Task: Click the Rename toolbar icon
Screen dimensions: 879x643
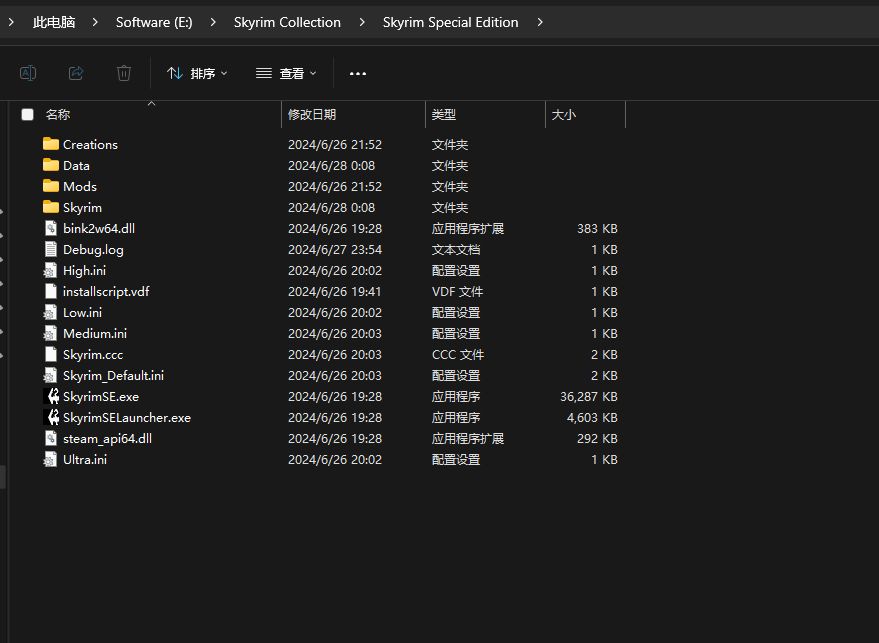Action: tap(28, 73)
